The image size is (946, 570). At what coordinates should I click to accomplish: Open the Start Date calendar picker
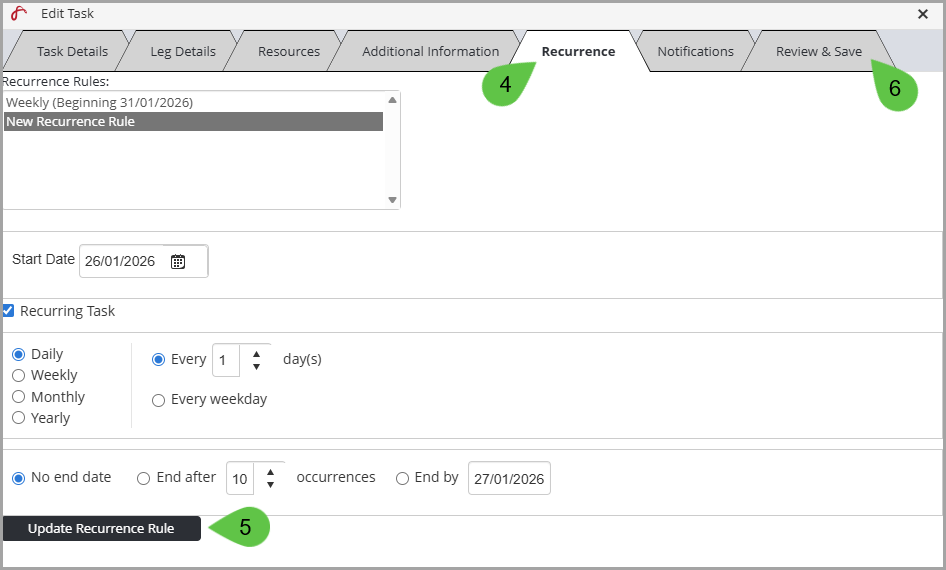coord(178,262)
